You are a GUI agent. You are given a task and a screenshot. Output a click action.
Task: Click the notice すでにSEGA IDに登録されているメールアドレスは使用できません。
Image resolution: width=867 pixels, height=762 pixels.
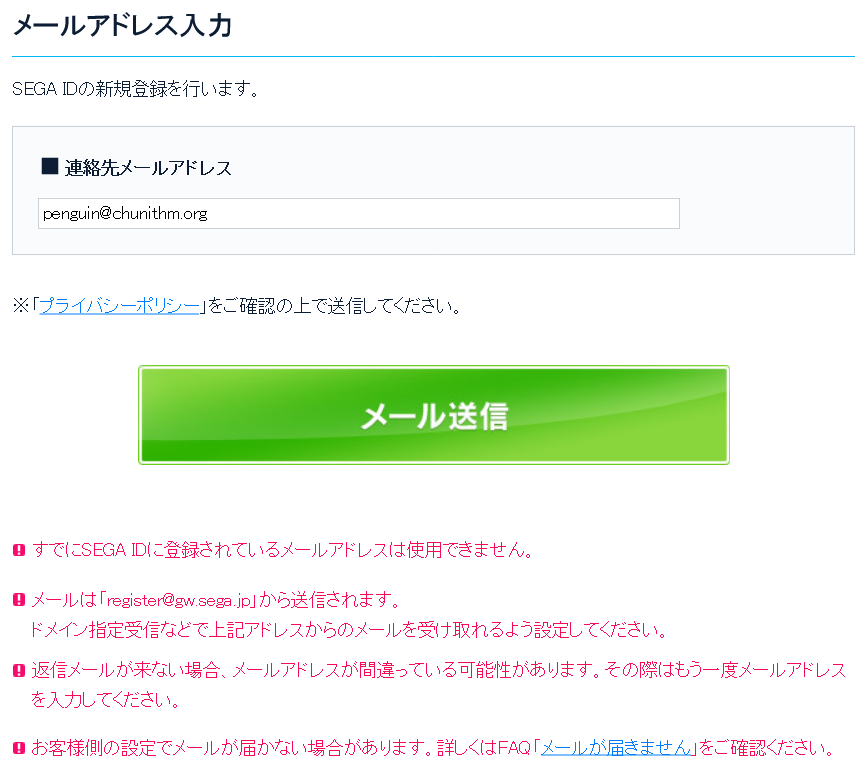click(x=282, y=550)
